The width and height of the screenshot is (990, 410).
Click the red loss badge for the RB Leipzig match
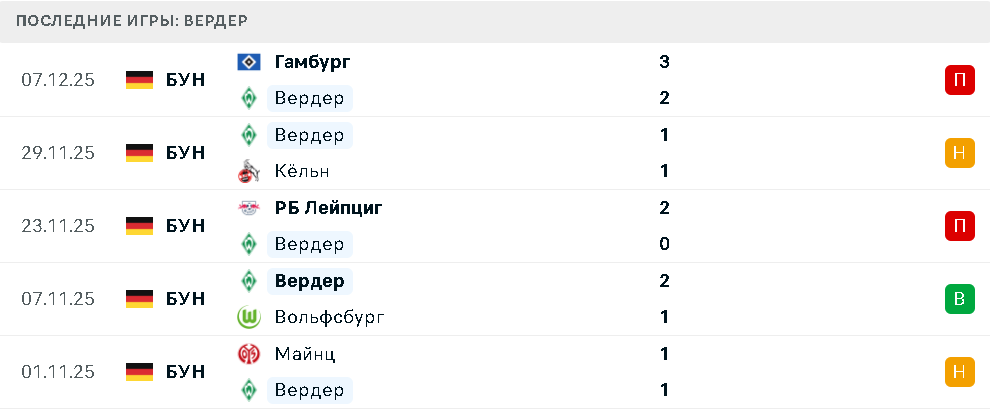coord(959,226)
